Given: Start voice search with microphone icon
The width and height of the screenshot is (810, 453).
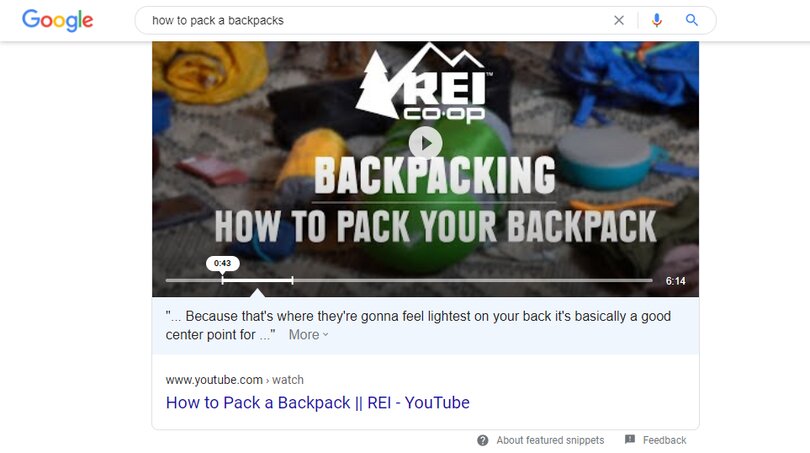Looking at the screenshot, I should click(657, 20).
